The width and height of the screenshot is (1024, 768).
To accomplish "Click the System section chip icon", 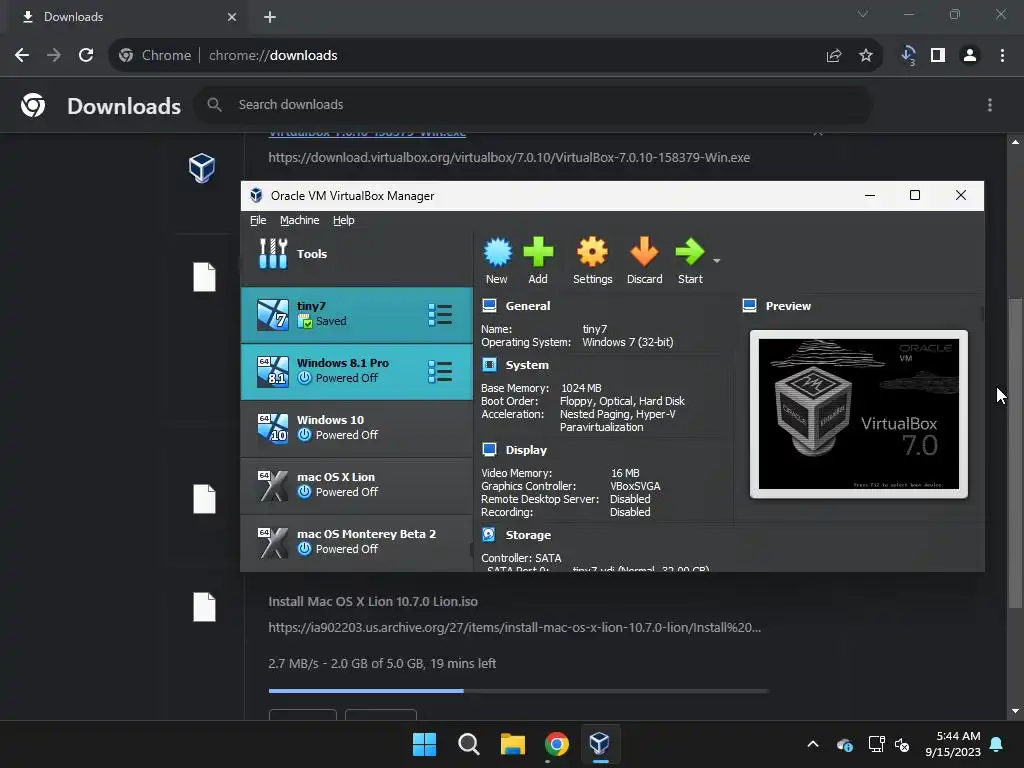I will pyautogui.click(x=489, y=364).
